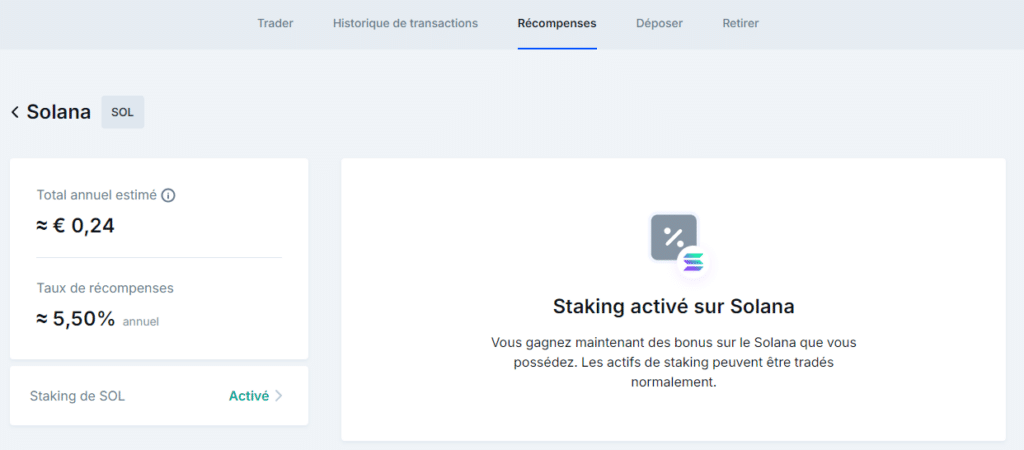The width and height of the screenshot is (1024, 450).
Task: Open the Trader tab
Action: click(275, 24)
